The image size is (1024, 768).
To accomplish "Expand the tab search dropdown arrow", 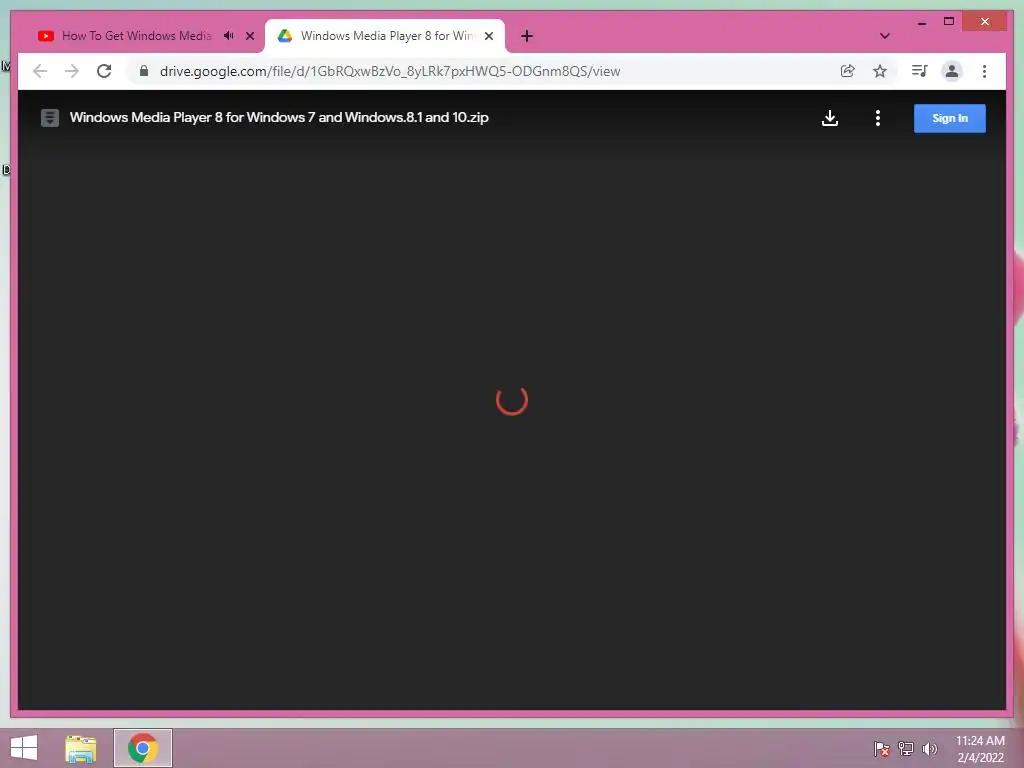I will pos(884,36).
